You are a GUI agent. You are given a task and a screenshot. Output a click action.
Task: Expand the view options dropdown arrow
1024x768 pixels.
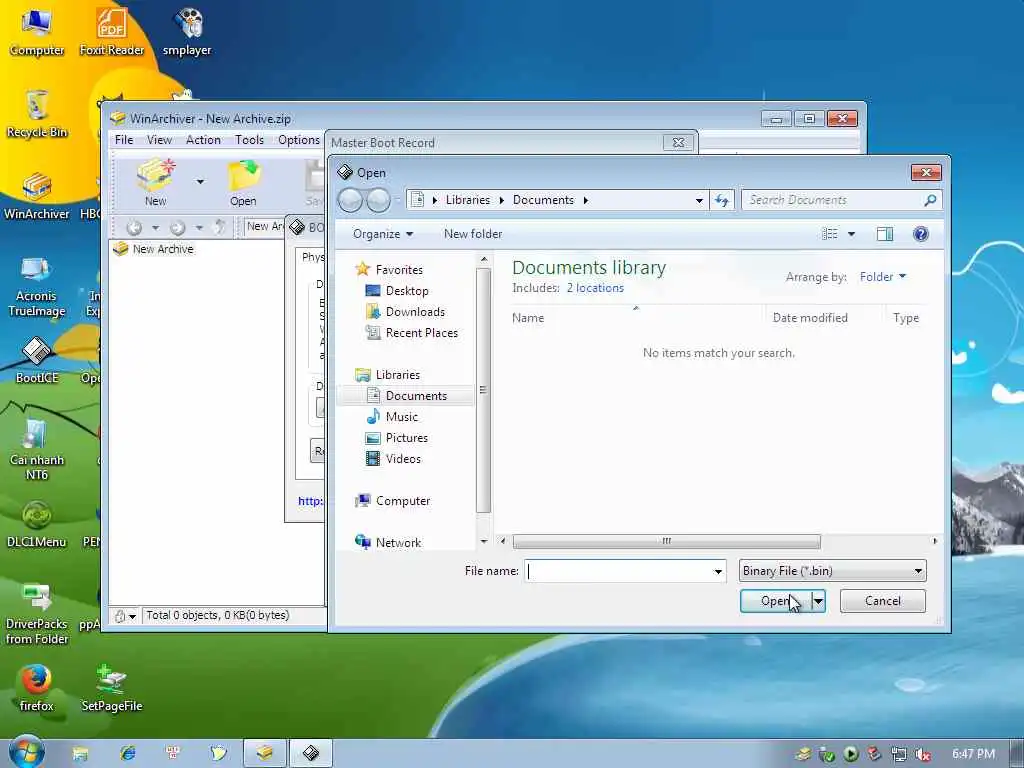pyautogui.click(x=851, y=234)
